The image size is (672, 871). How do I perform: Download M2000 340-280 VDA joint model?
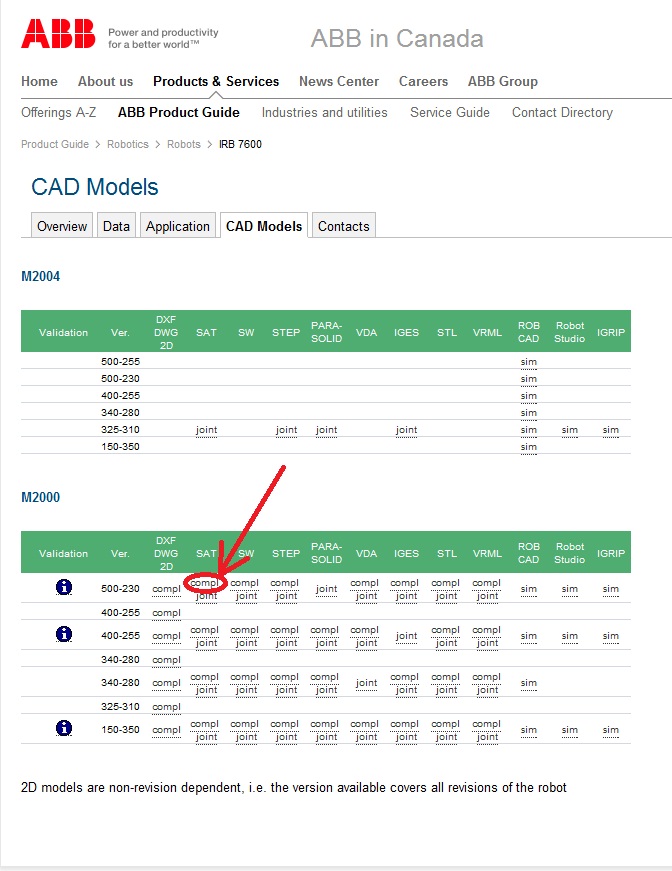pos(367,683)
